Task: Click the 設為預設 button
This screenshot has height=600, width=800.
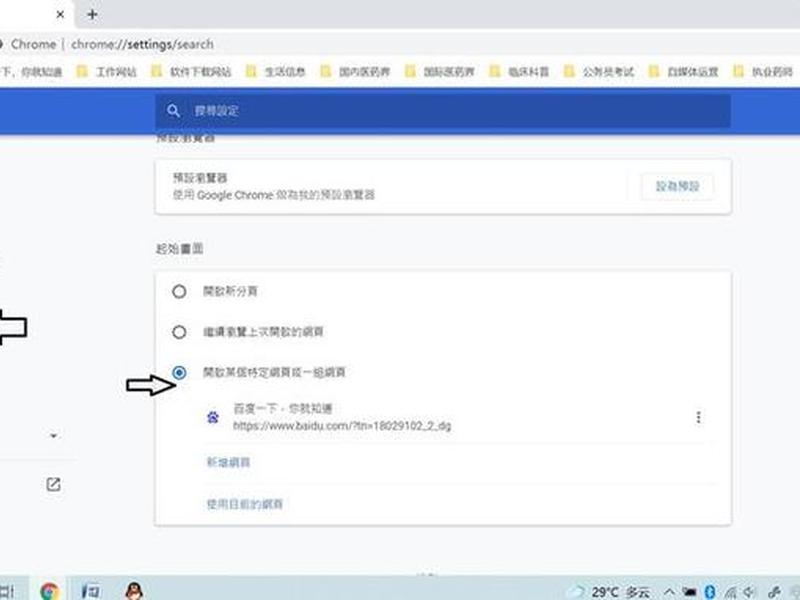Action: point(677,186)
